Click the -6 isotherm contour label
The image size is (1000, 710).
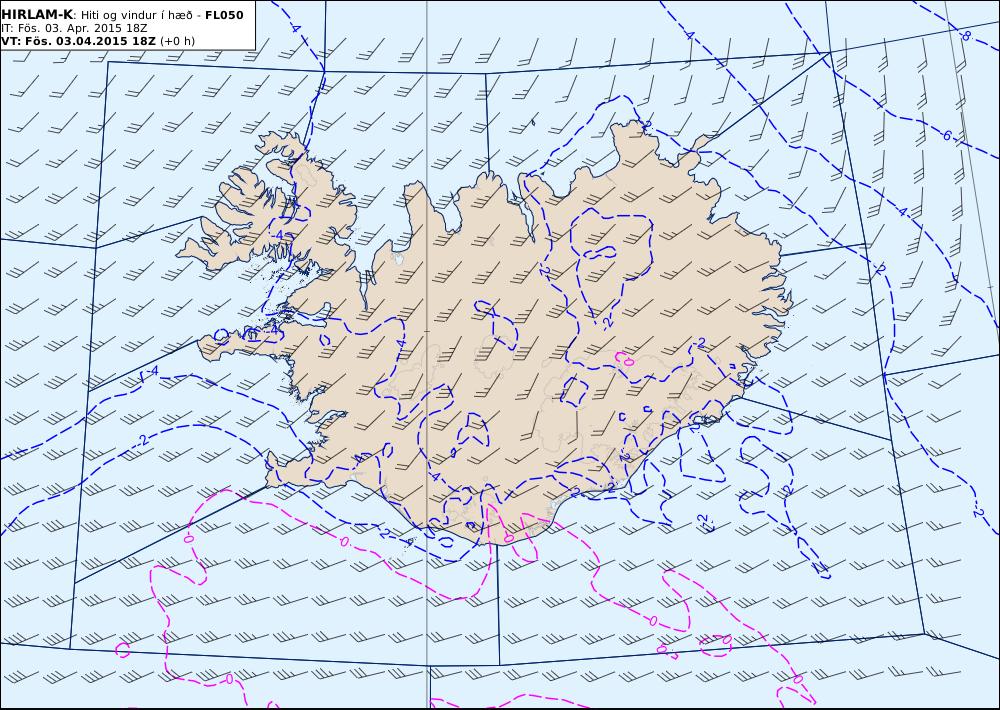click(x=947, y=135)
